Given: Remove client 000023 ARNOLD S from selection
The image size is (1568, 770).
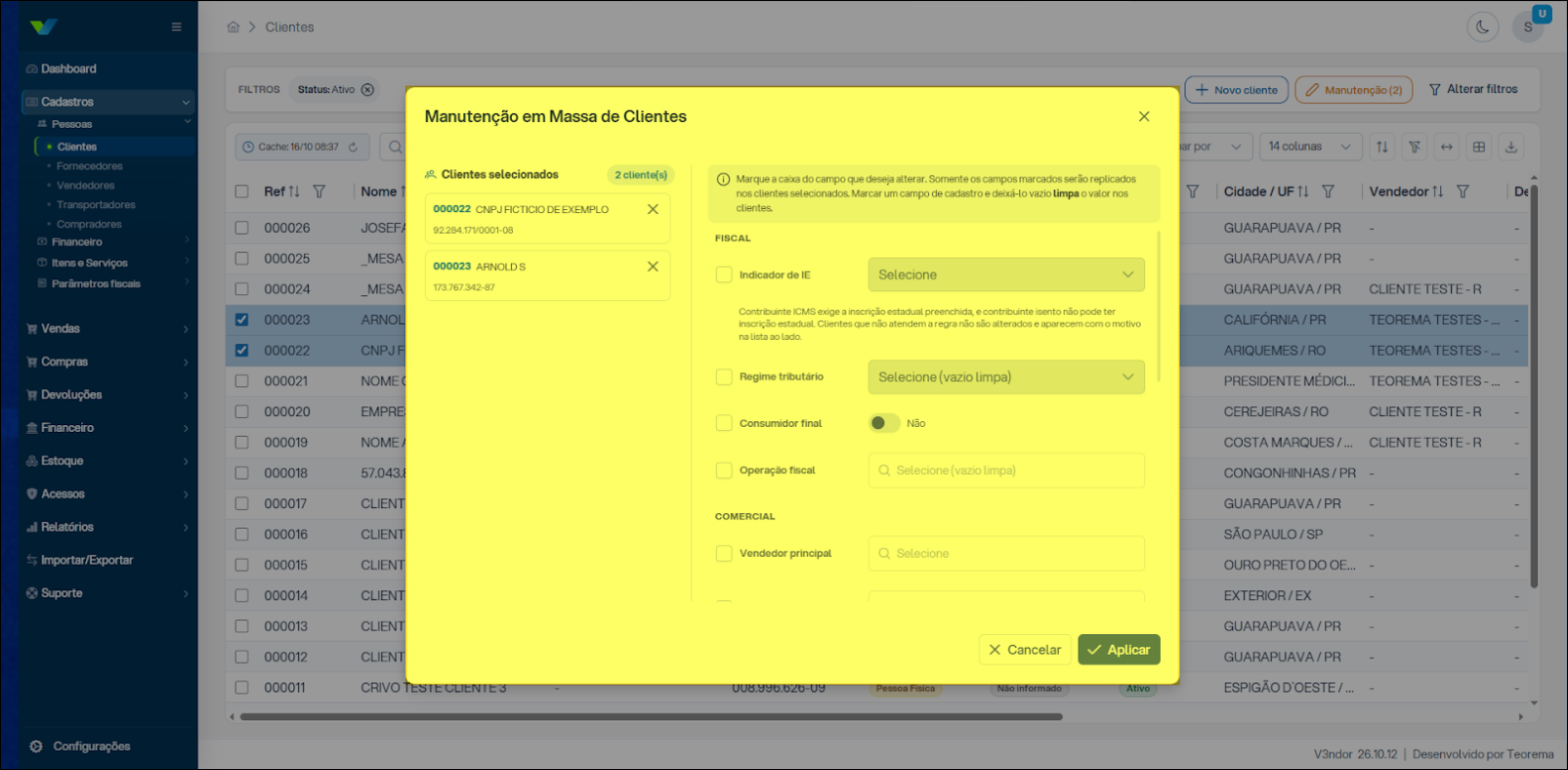Looking at the screenshot, I should tap(653, 266).
